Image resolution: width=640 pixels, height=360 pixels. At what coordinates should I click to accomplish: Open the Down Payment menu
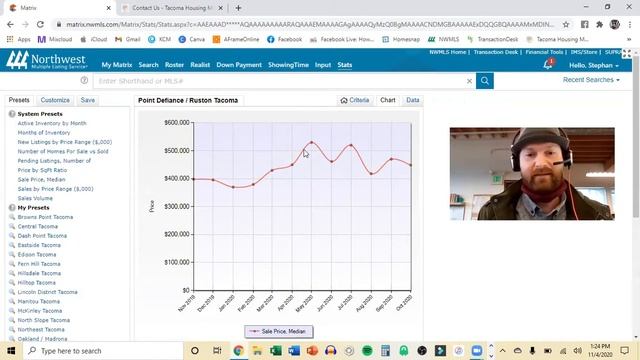coord(239,65)
